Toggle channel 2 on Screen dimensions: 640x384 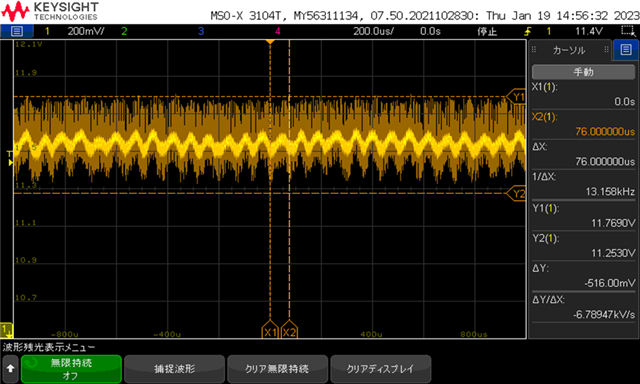point(124,31)
